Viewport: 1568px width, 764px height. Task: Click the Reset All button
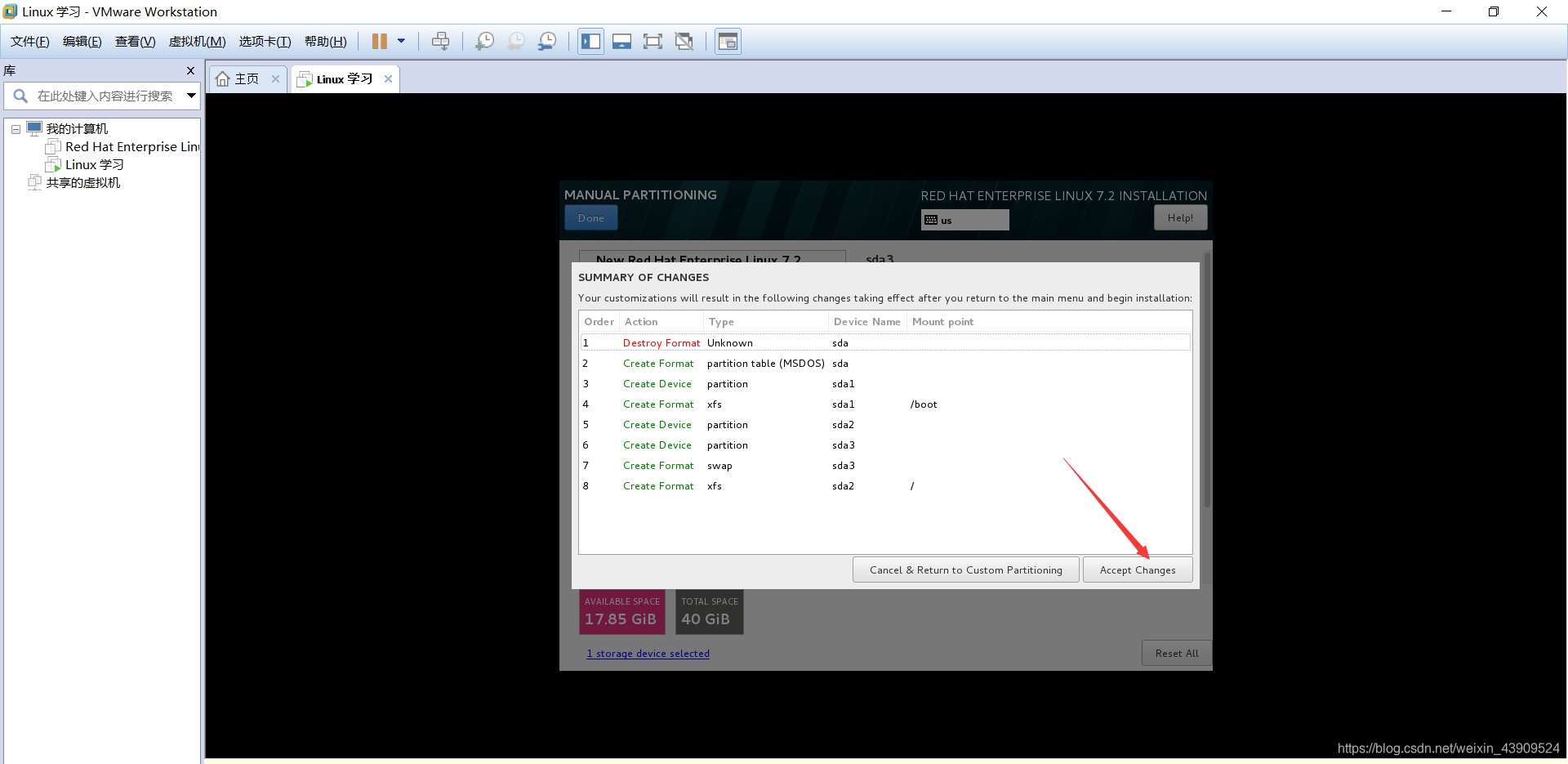click(1177, 654)
